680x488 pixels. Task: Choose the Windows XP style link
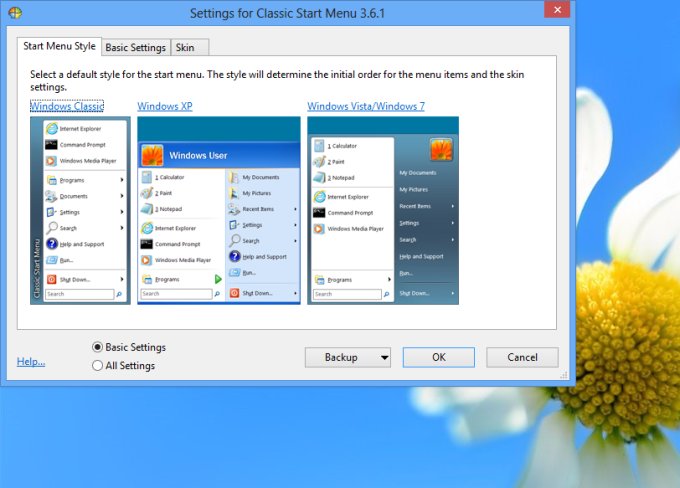[x=165, y=106]
